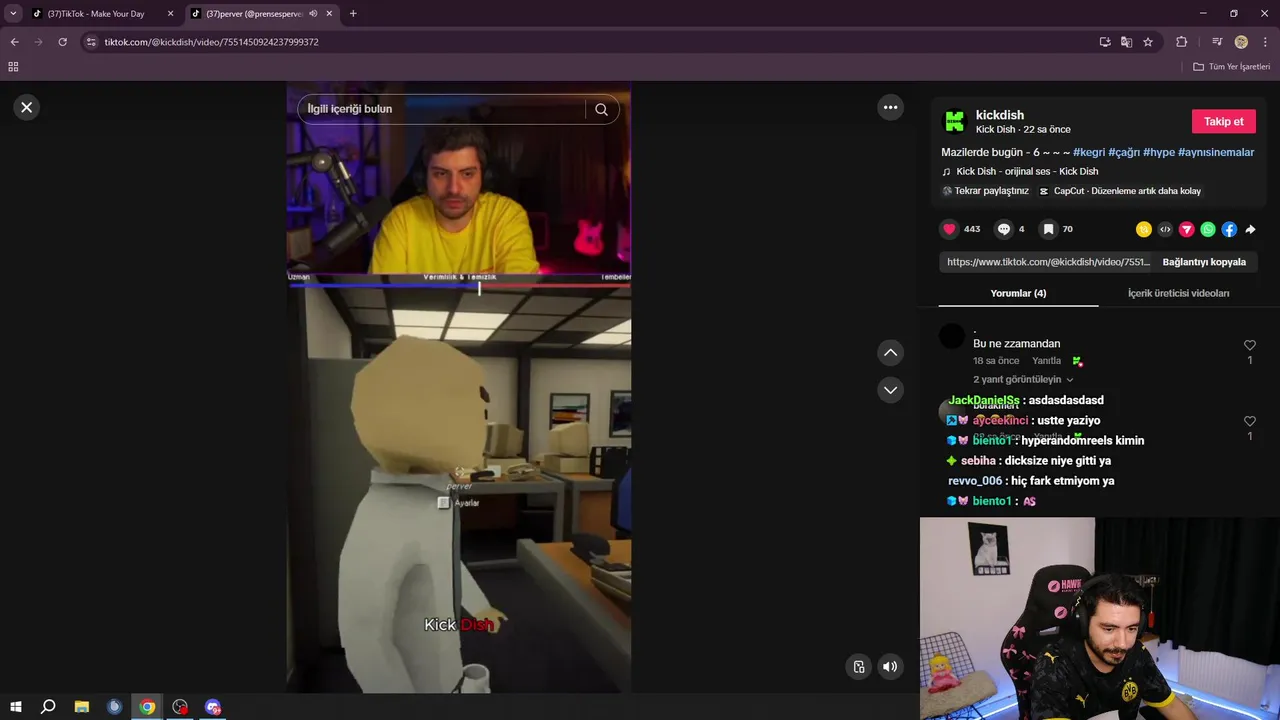Like the video with the heart icon

click(x=949, y=229)
